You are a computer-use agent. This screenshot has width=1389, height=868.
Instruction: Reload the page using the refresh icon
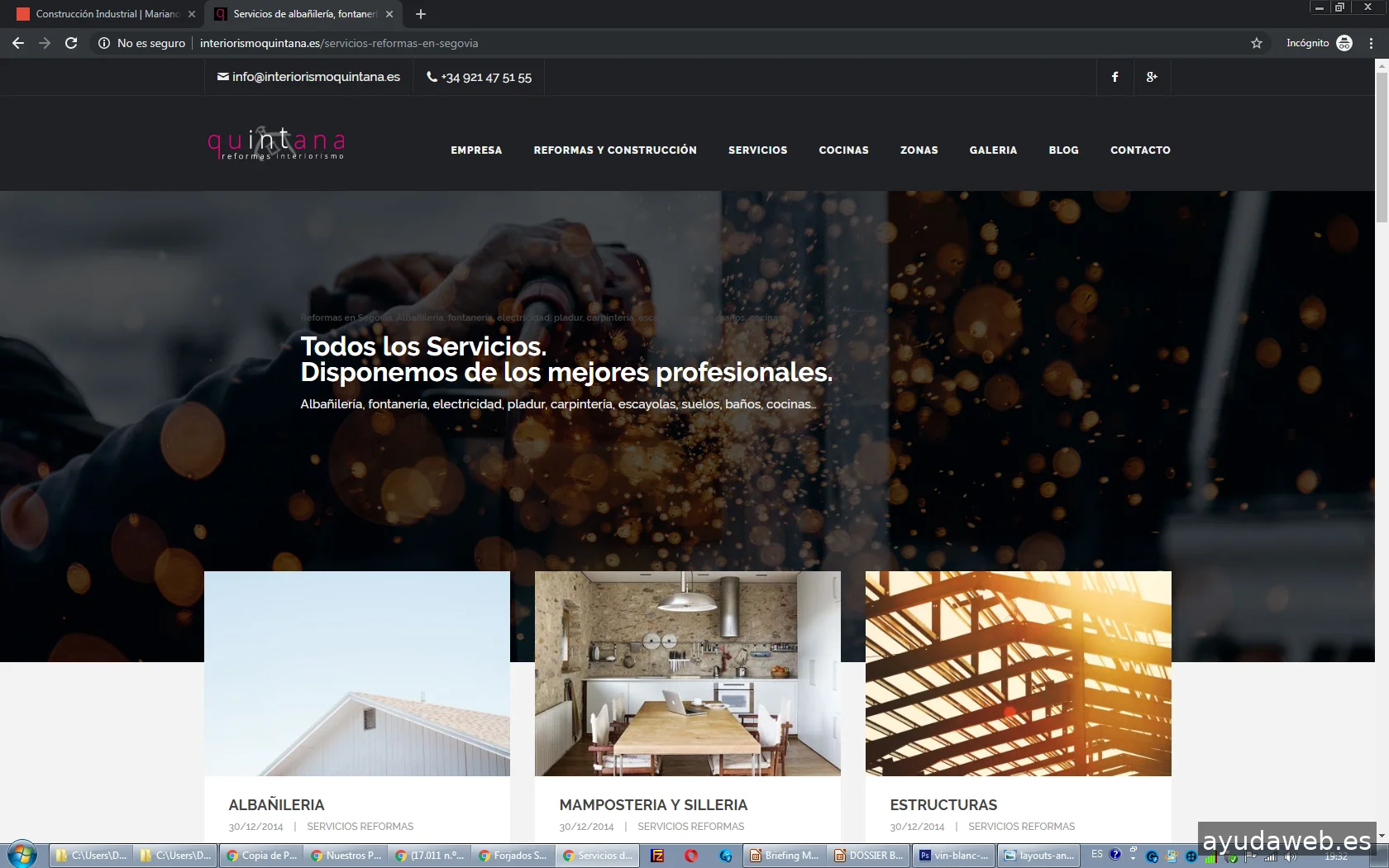coord(71,43)
